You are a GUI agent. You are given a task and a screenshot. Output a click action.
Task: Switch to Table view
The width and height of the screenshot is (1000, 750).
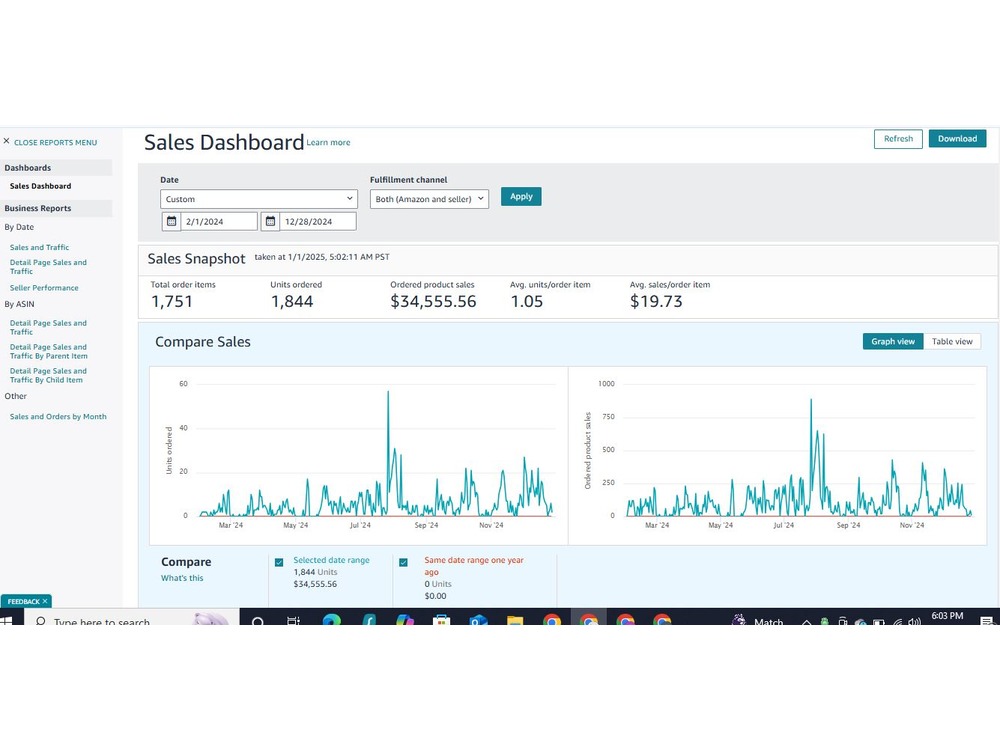click(952, 341)
